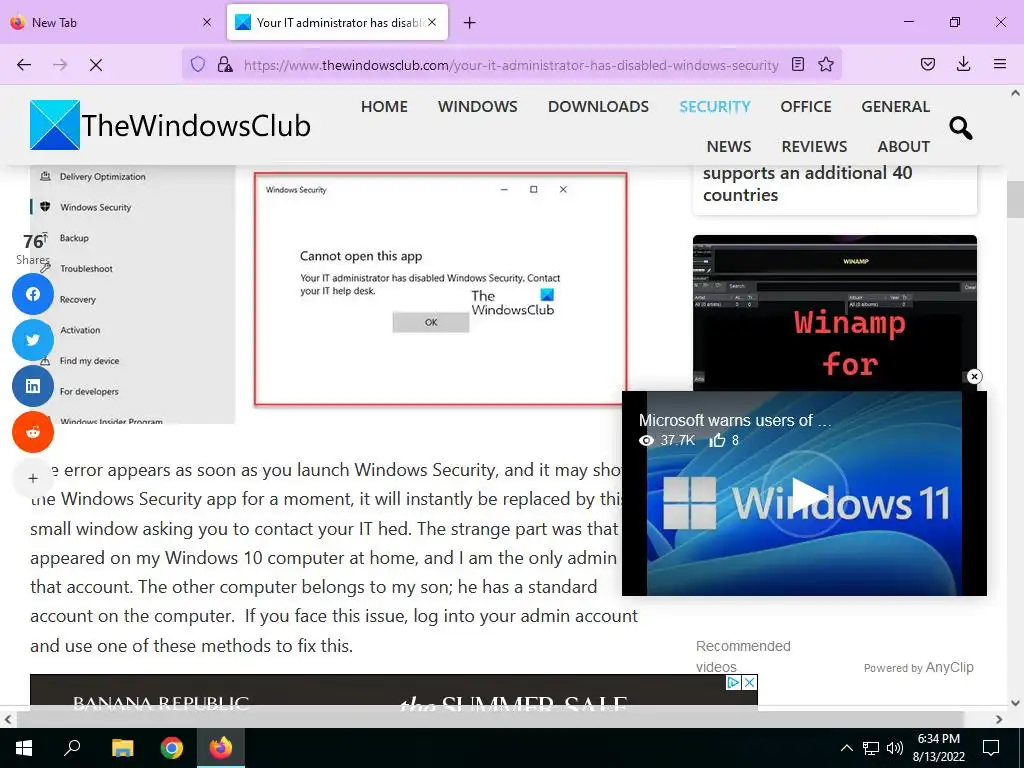Viewport: 1024px width, 768px height.
Task: Open DOWNLOADS menu item
Action: [598, 106]
